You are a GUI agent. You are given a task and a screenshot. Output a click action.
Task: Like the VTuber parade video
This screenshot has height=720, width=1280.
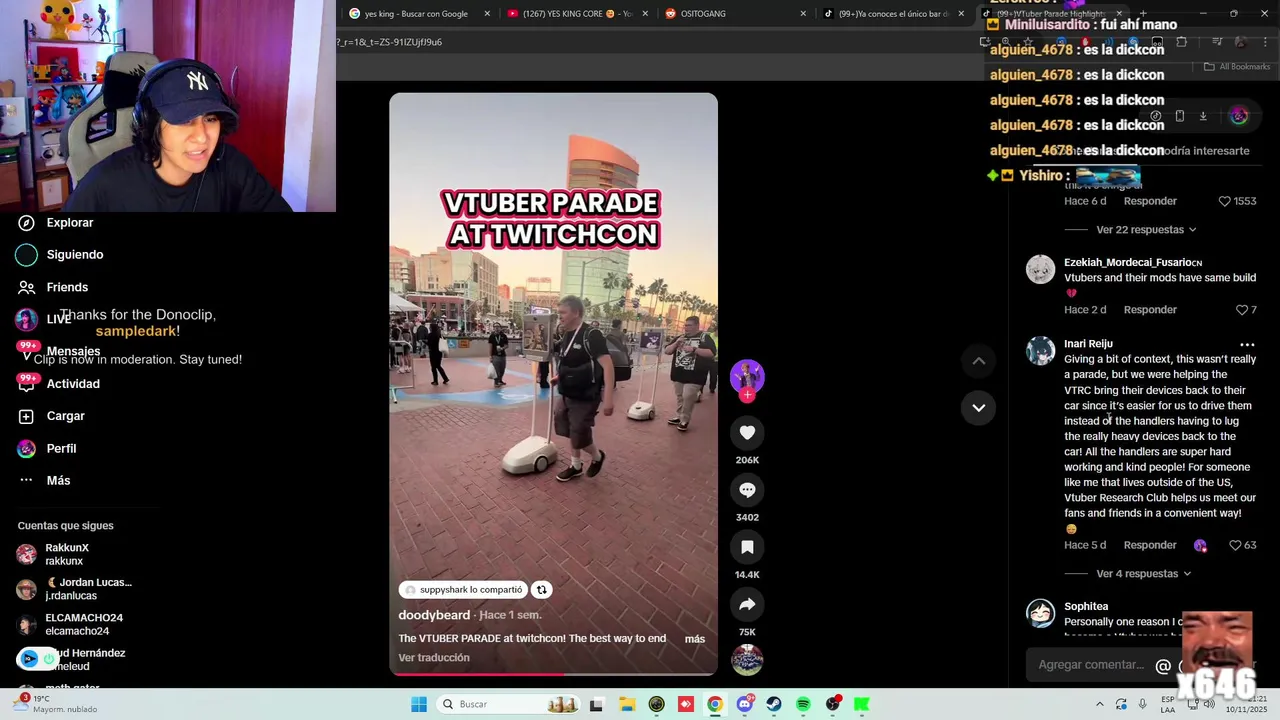pyautogui.click(x=747, y=432)
